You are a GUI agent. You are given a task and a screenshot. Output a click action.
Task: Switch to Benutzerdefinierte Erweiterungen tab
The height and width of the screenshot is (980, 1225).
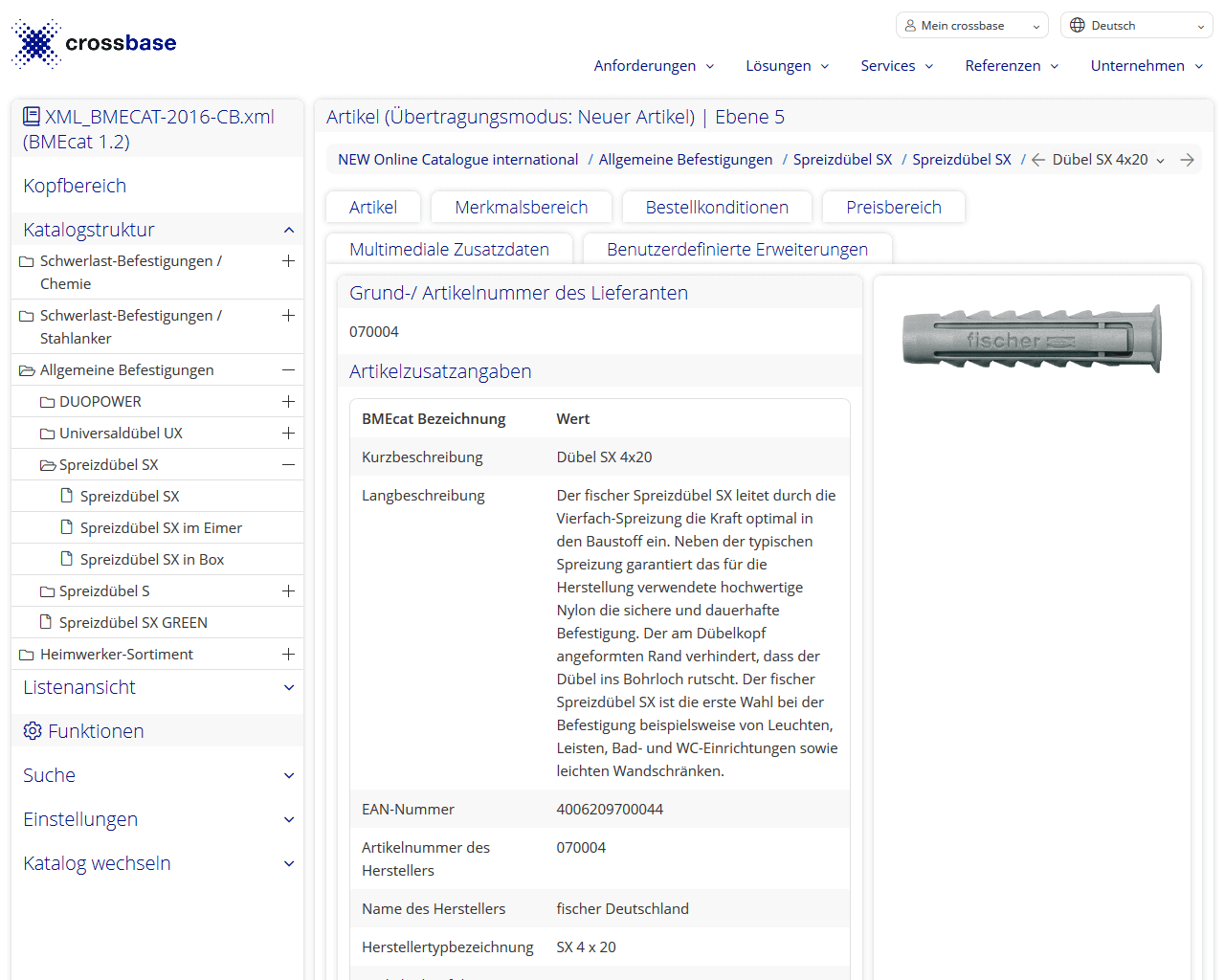(x=737, y=249)
